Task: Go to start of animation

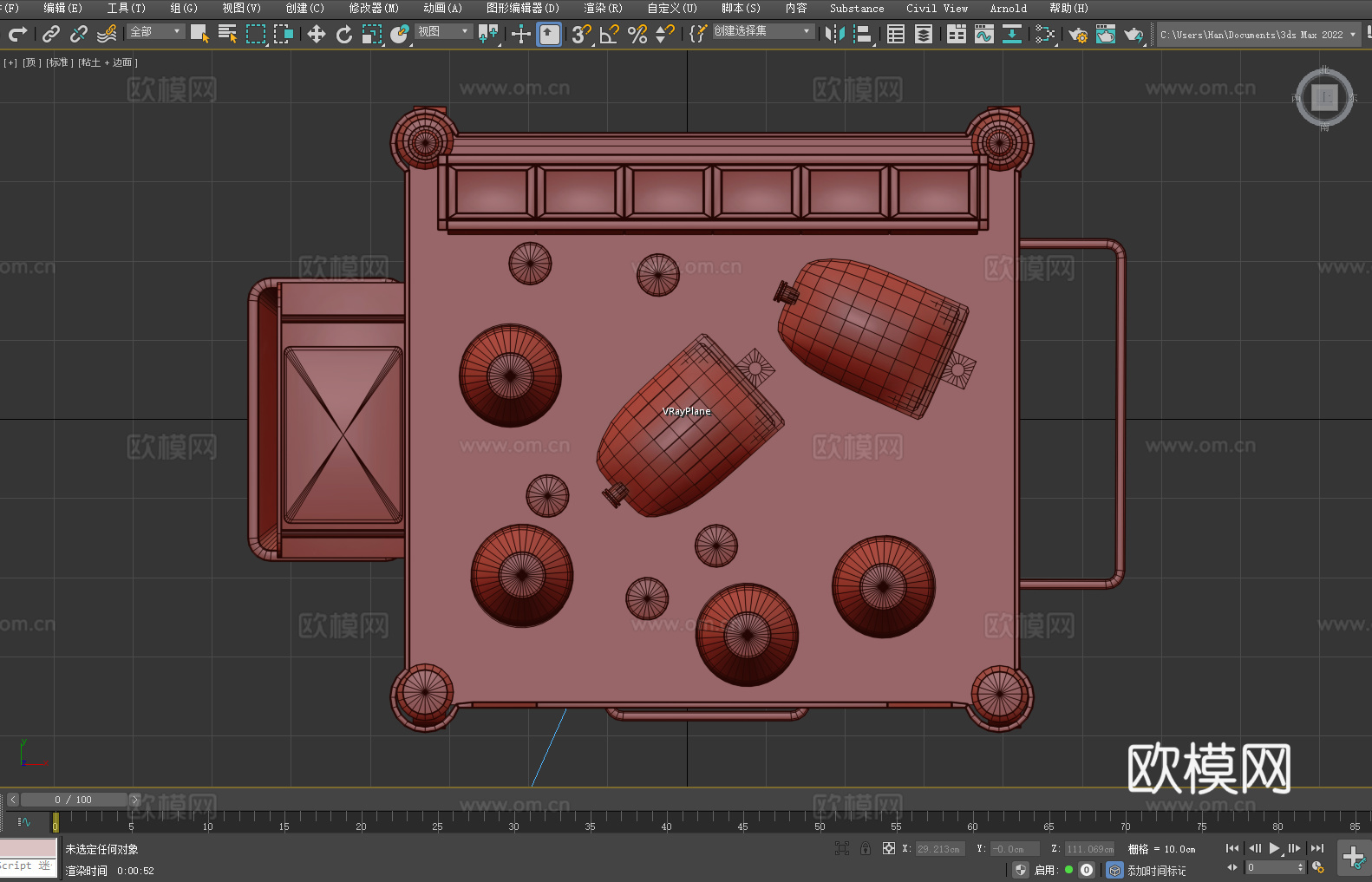Action: [1232, 848]
